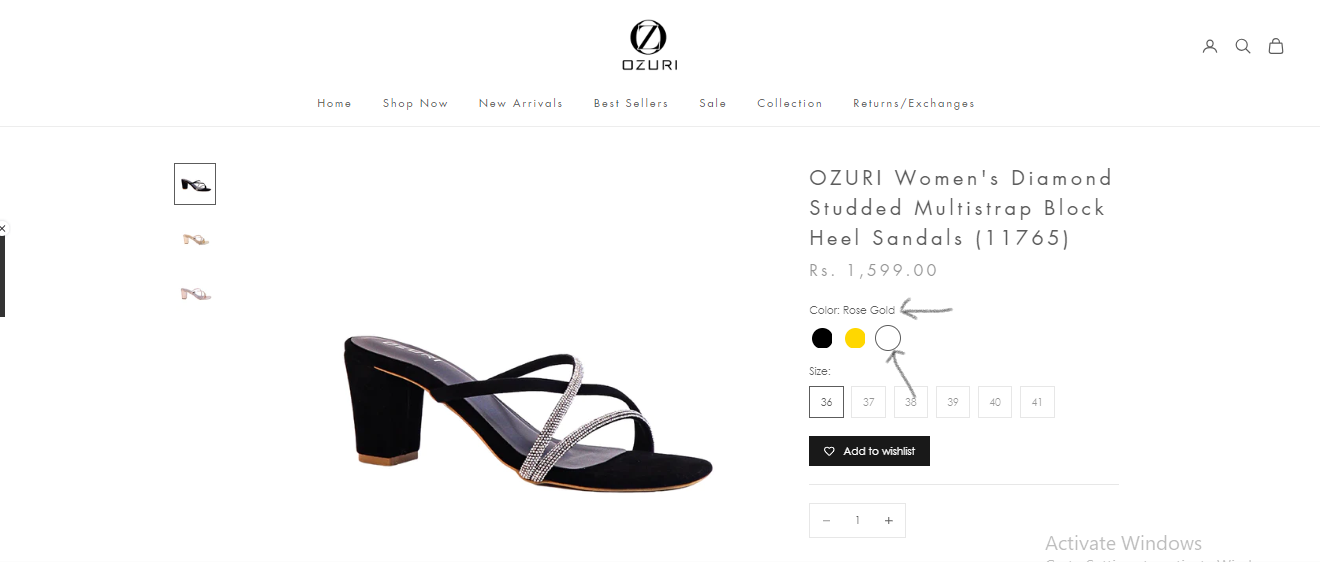Image resolution: width=1320 pixels, height=562 pixels.
Task: View the black sandal thumbnail
Action: pos(195,184)
